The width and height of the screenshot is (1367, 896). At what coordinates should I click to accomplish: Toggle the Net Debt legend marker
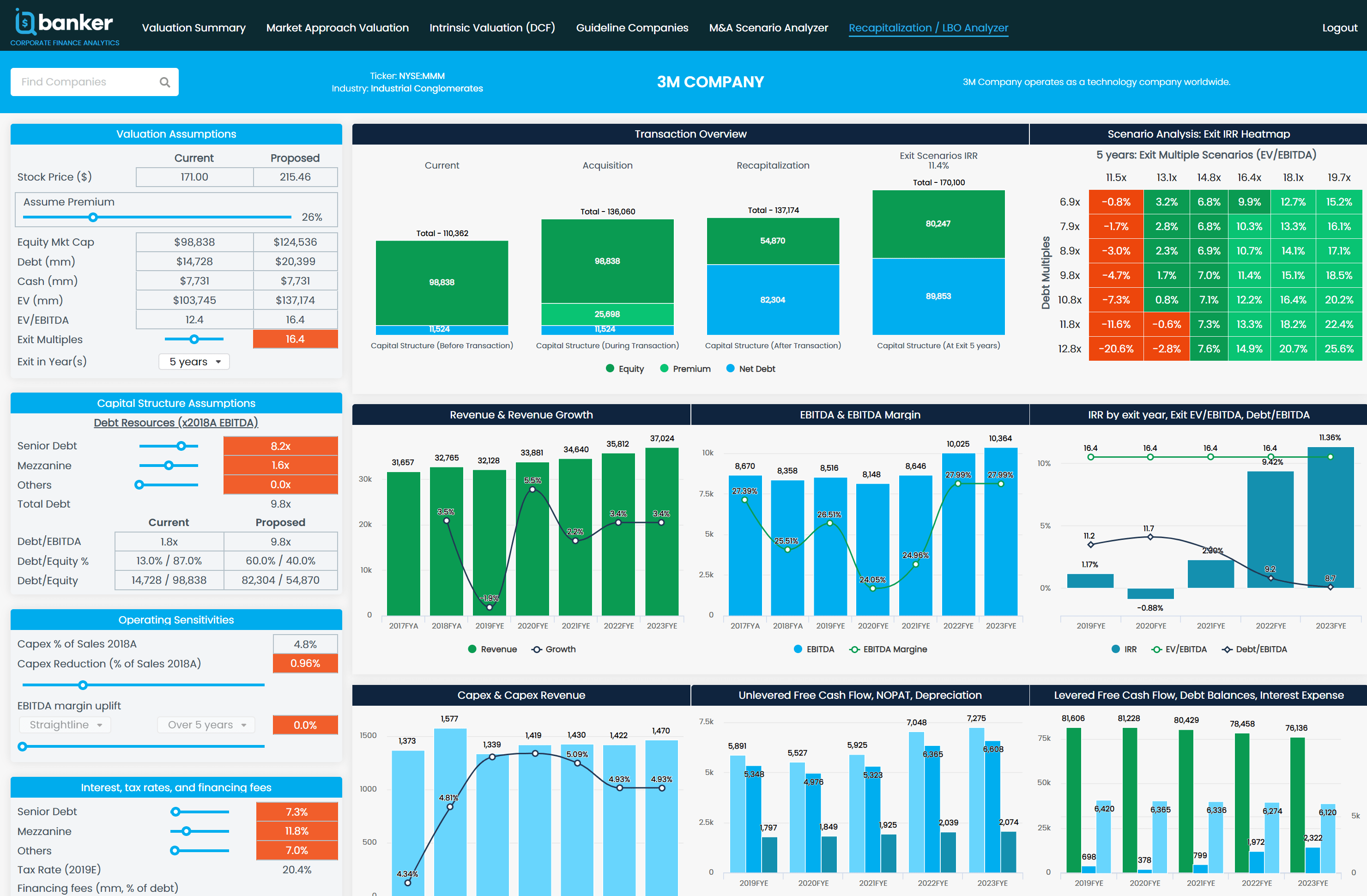click(x=730, y=369)
